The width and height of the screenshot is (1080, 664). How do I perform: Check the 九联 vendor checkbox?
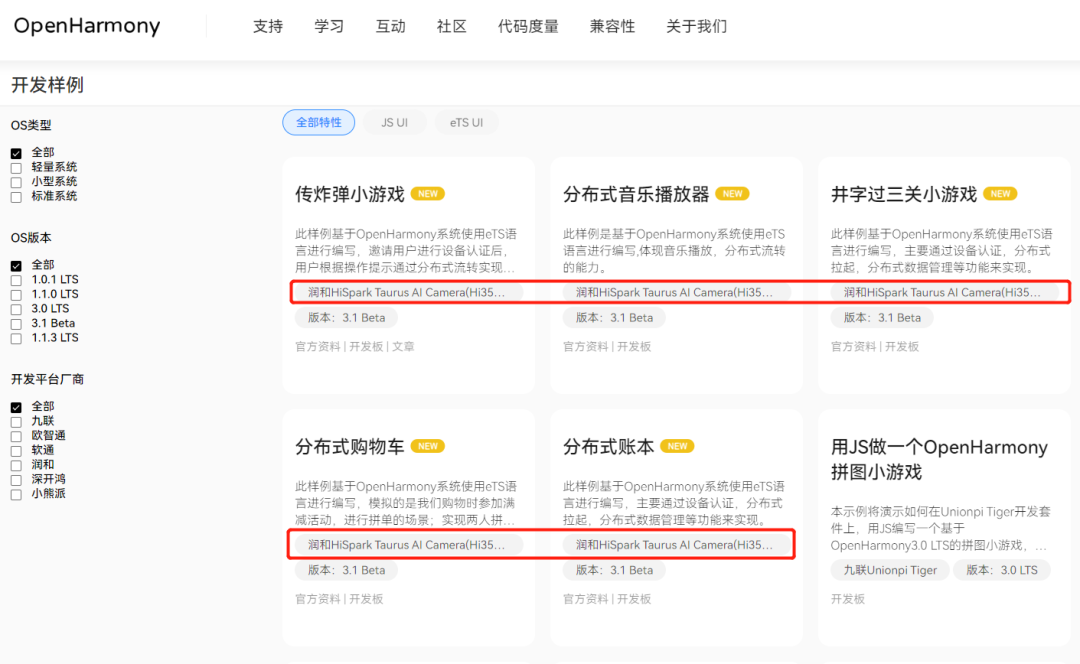(16, 422)
